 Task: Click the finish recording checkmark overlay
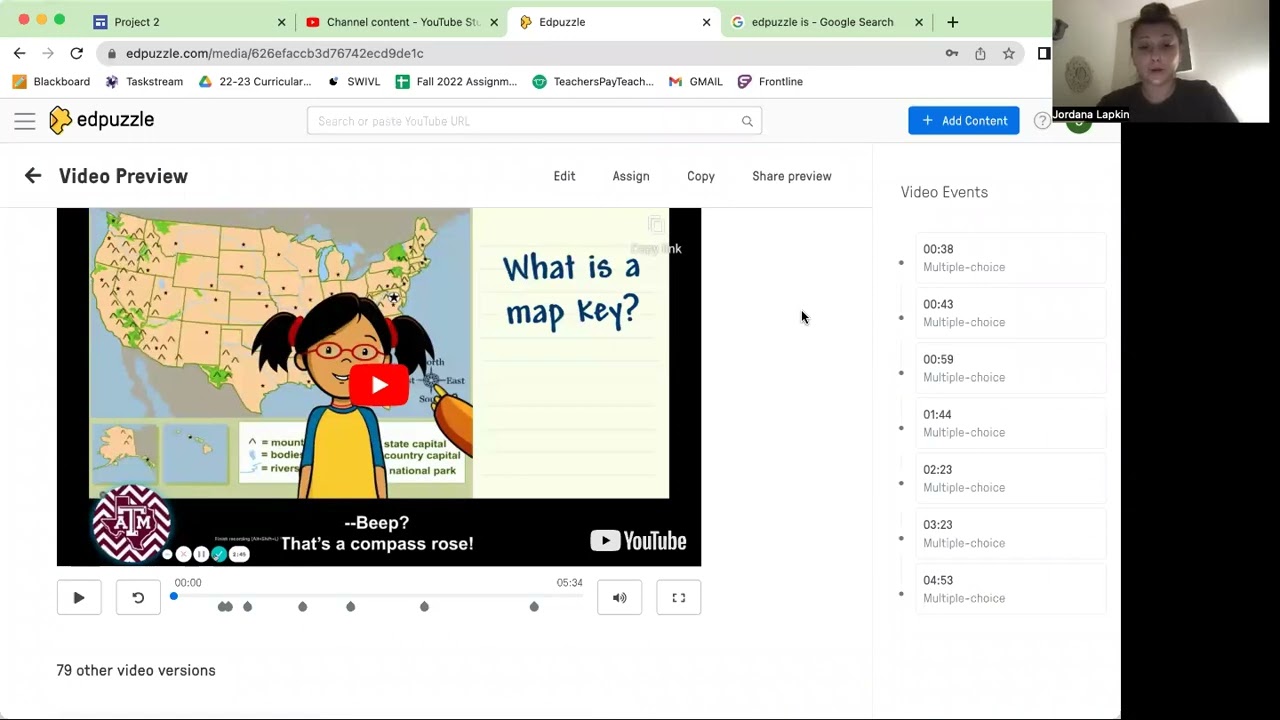pyautogui.click(x=219, y=554)
